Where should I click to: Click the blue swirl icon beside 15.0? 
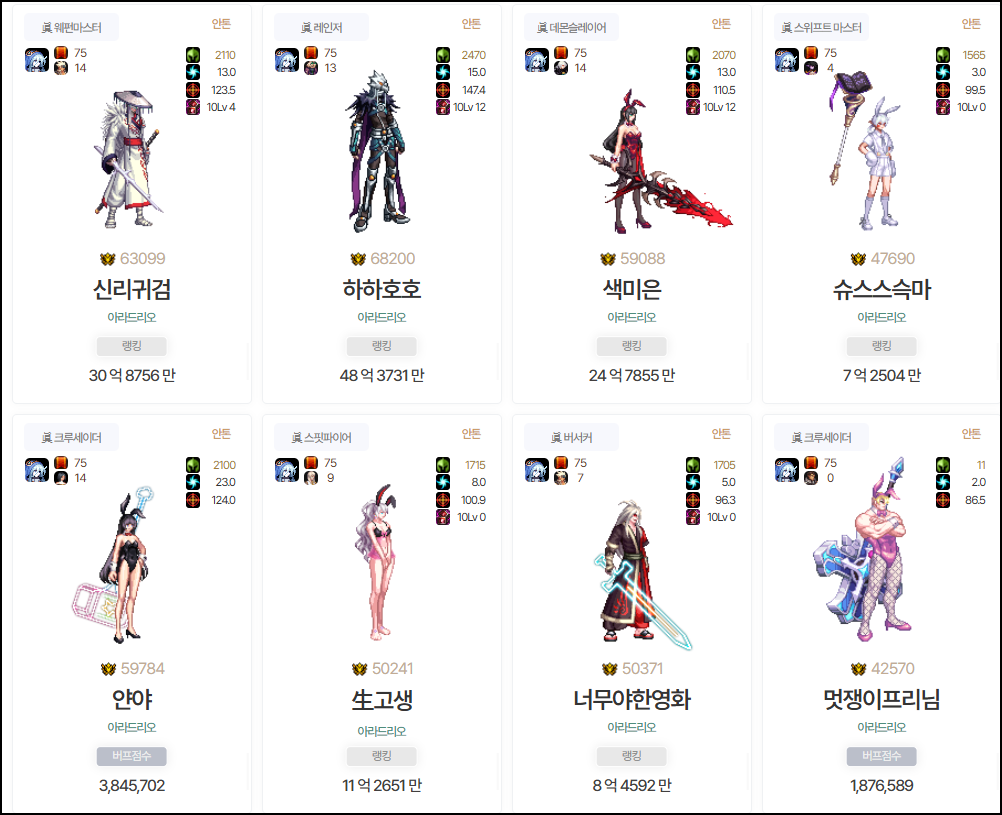[443, 72]
